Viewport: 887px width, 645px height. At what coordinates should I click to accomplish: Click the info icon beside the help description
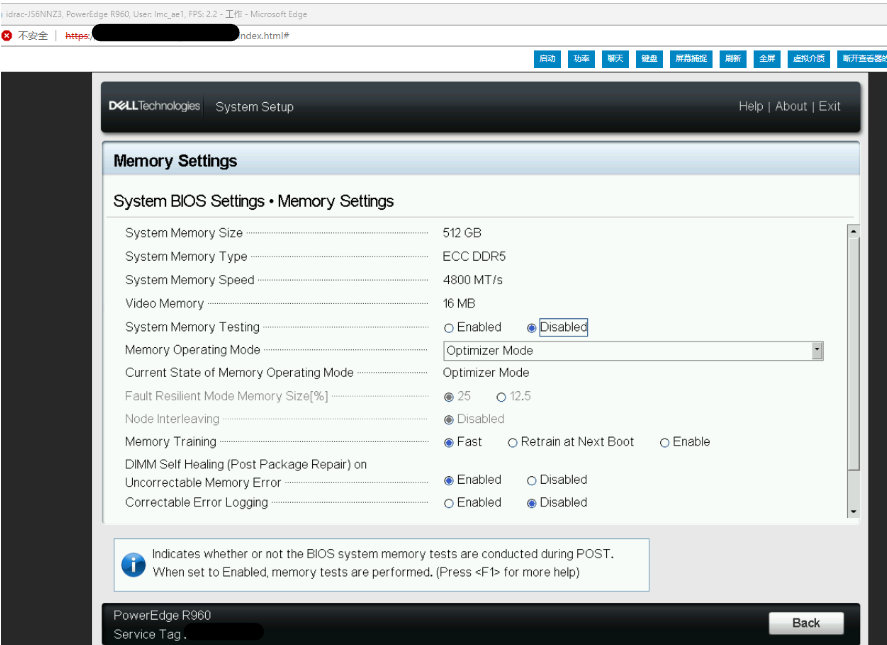133,562
